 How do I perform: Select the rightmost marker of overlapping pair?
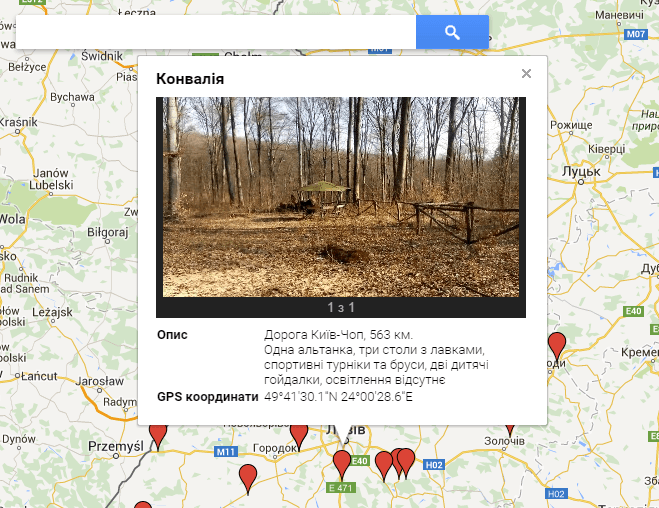[406, 463]
